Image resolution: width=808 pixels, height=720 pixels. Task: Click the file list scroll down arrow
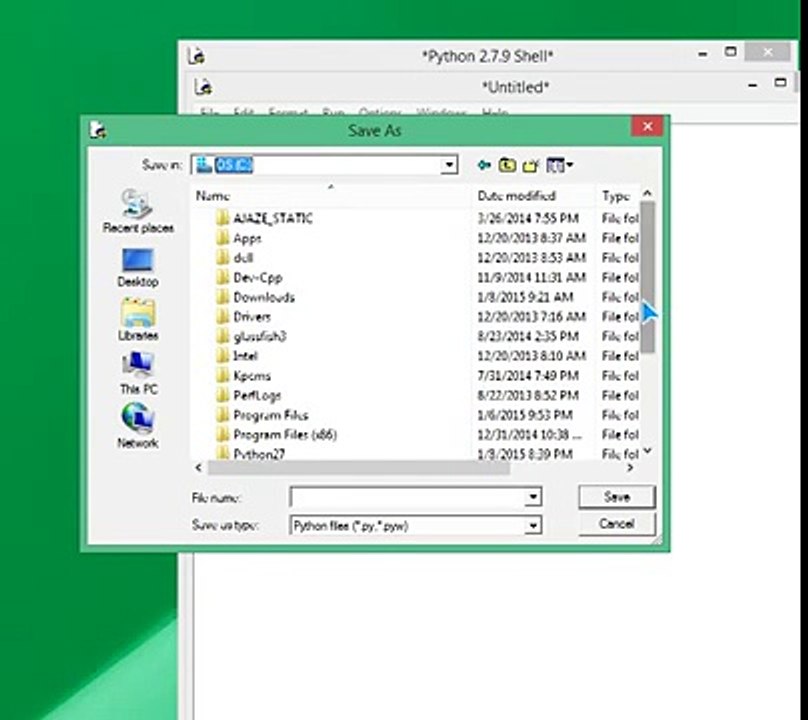647,451
